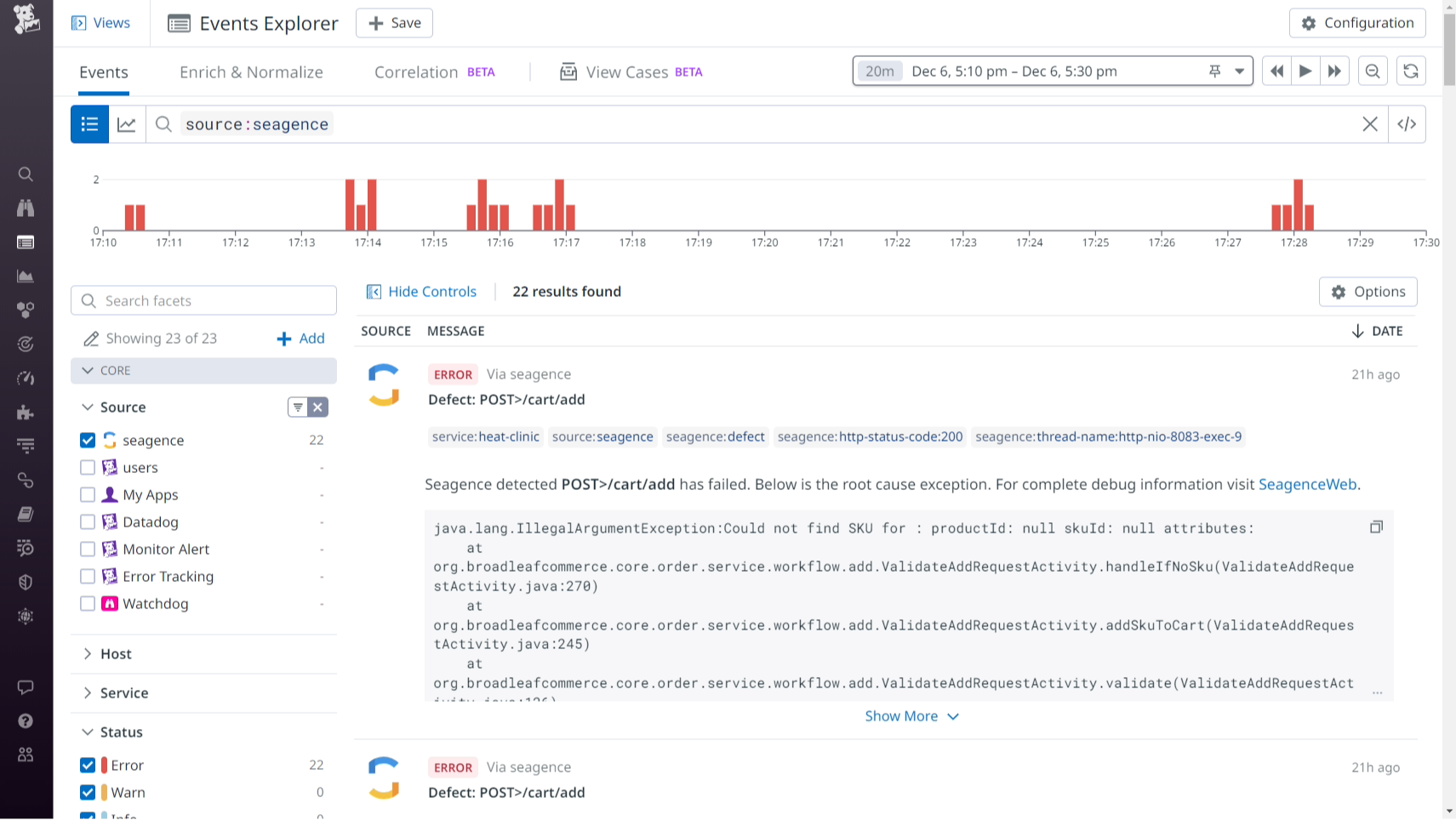Expand the Host facet section

coord(88,653)
